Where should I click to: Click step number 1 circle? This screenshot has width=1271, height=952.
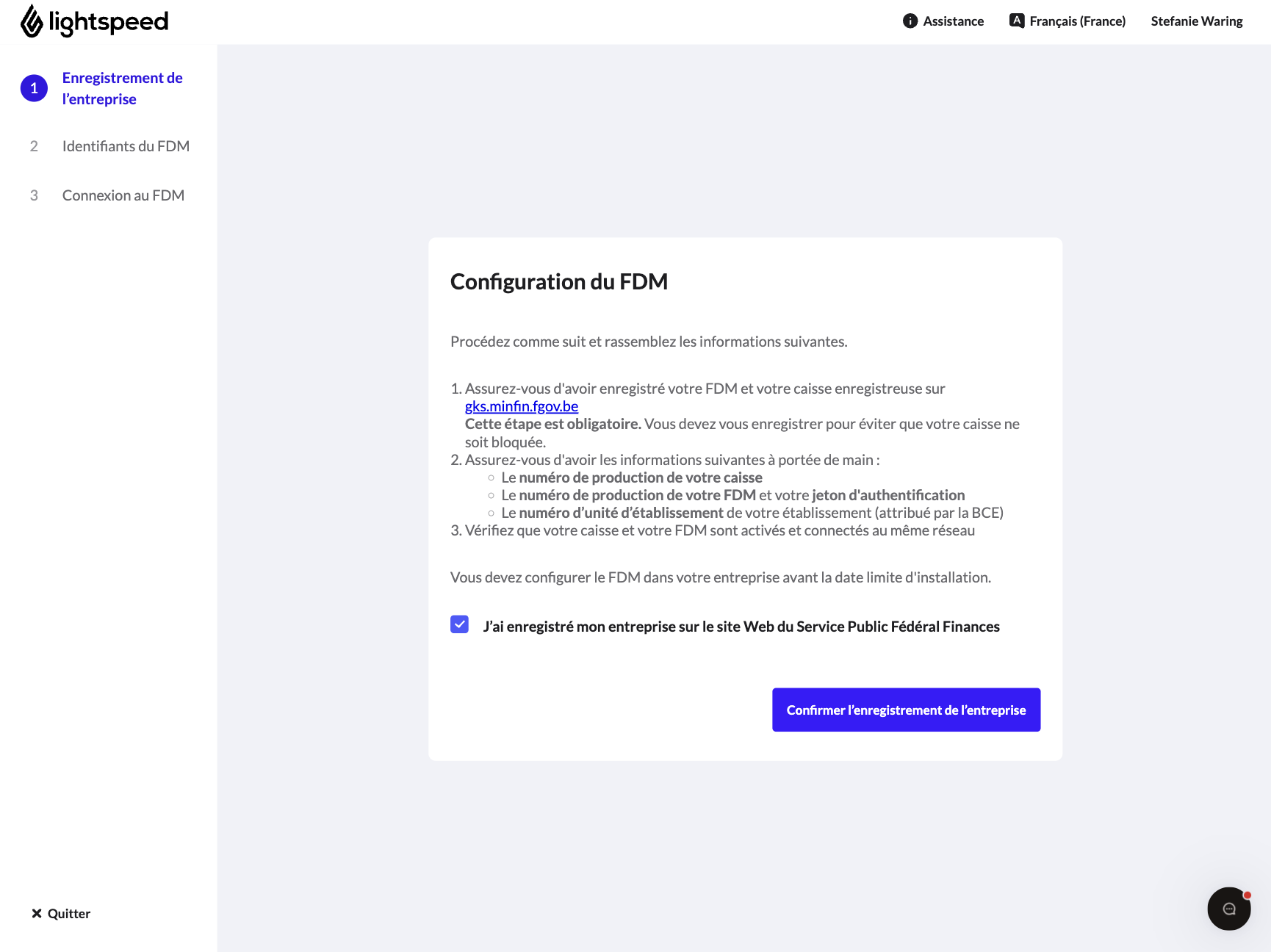(x=34, y=88)
